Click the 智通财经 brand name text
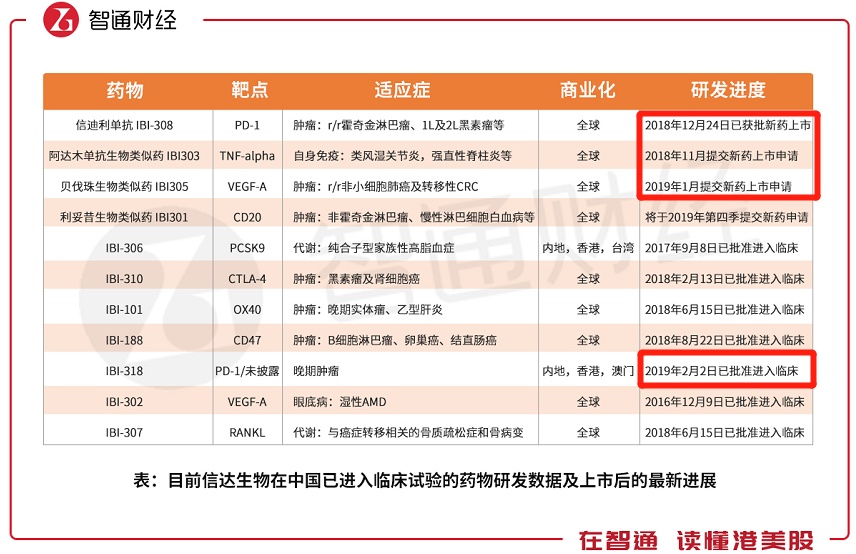 coord(133,20)
